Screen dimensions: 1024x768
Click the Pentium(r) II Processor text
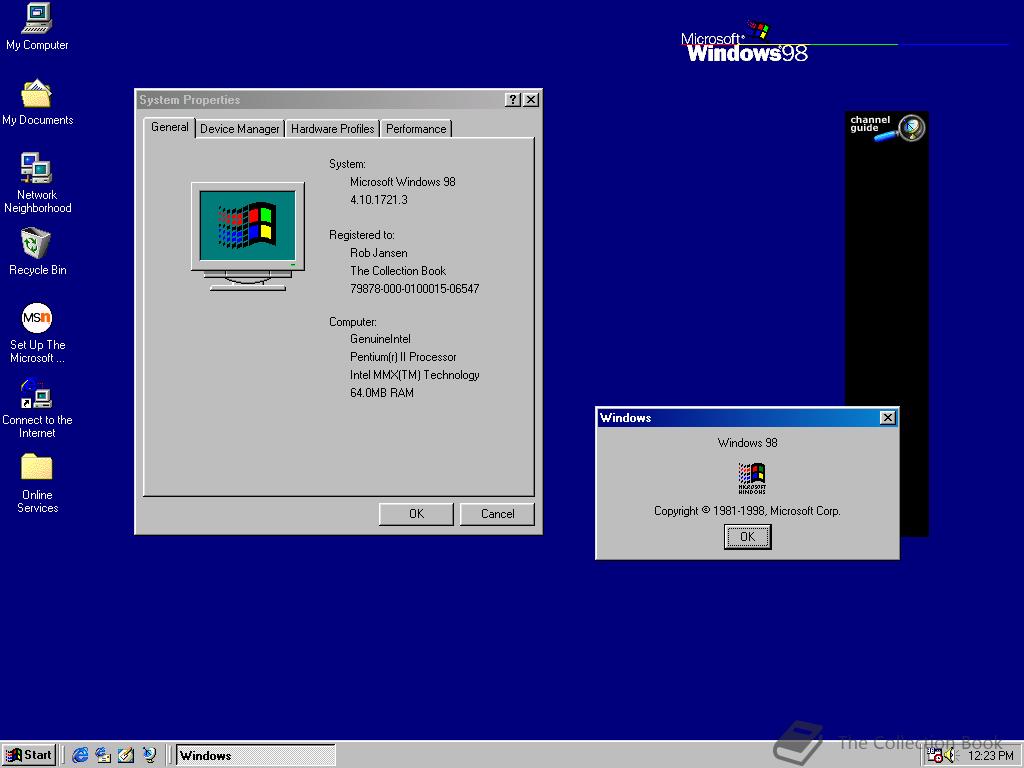tap(403, 357)
